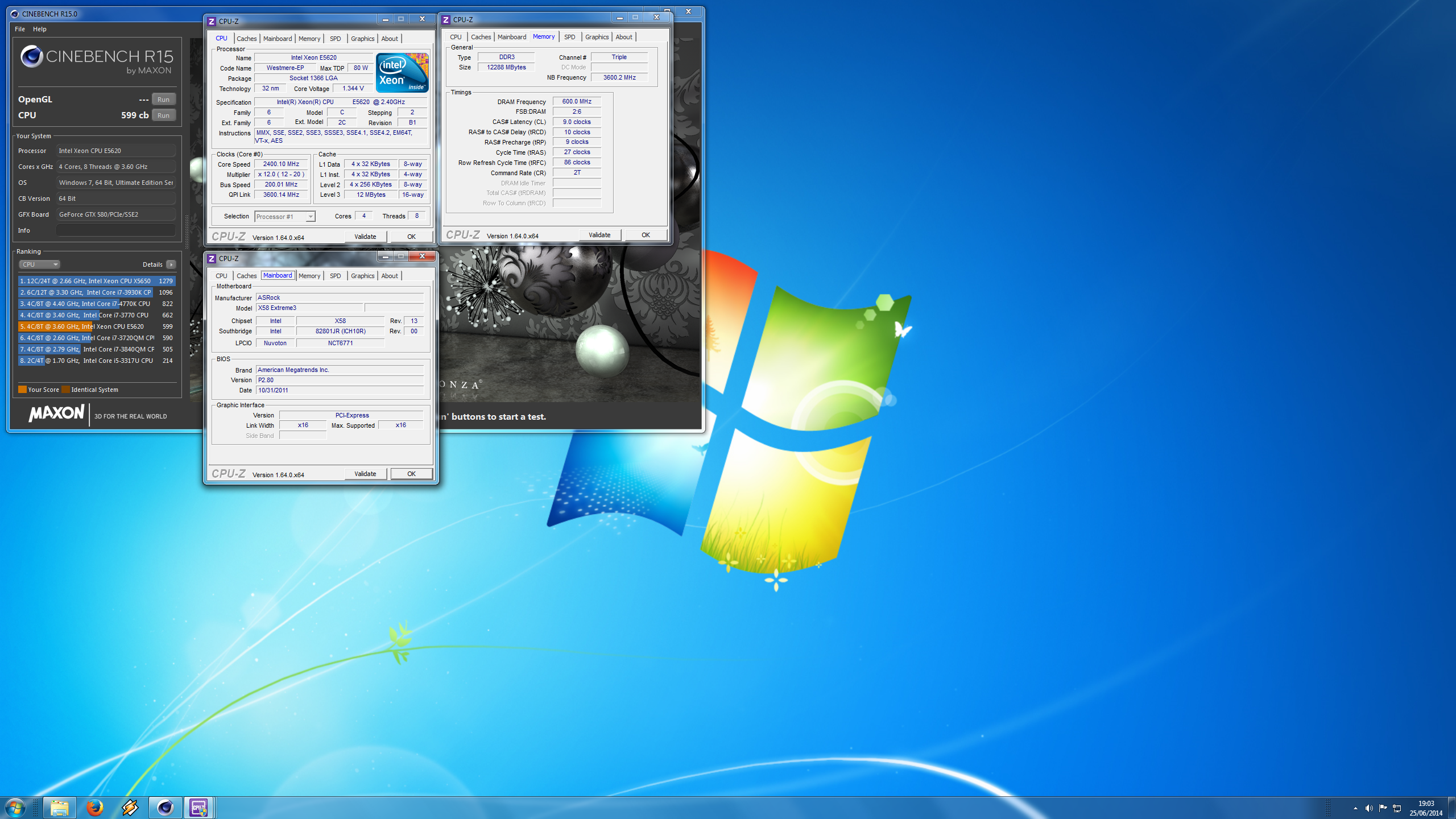1456x819 pixels.
Task: Click Validate in the CPU tab window
Action: pos(365,237)
